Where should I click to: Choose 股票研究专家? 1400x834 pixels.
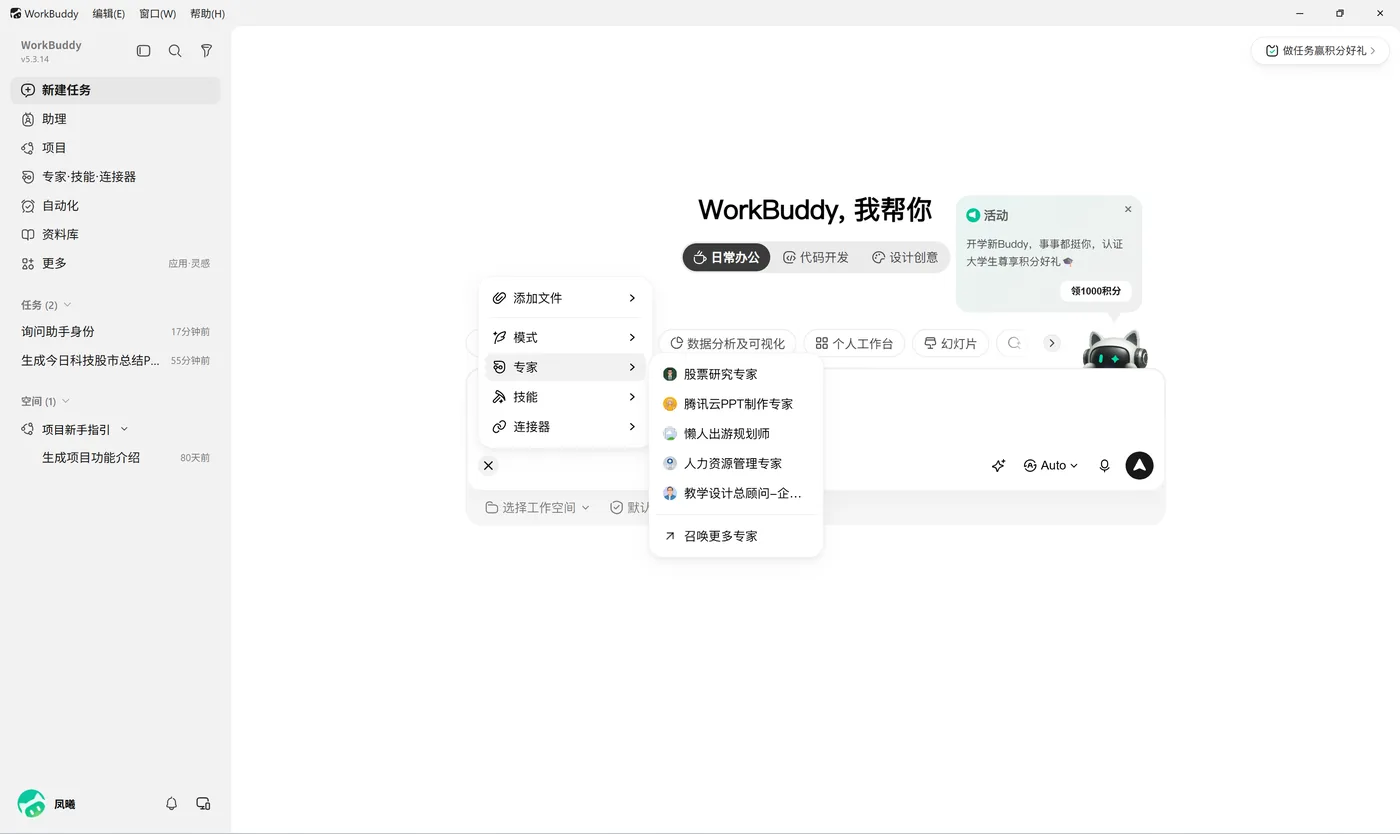736,374
